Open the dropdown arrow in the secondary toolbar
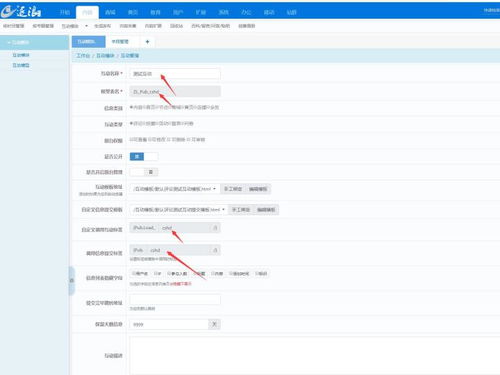 click(86, 26)
